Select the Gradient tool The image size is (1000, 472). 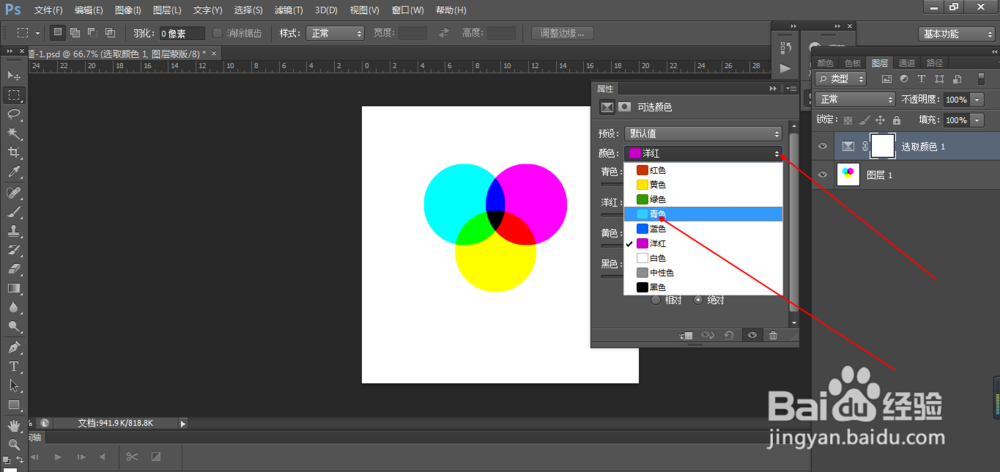pos(13,288)
